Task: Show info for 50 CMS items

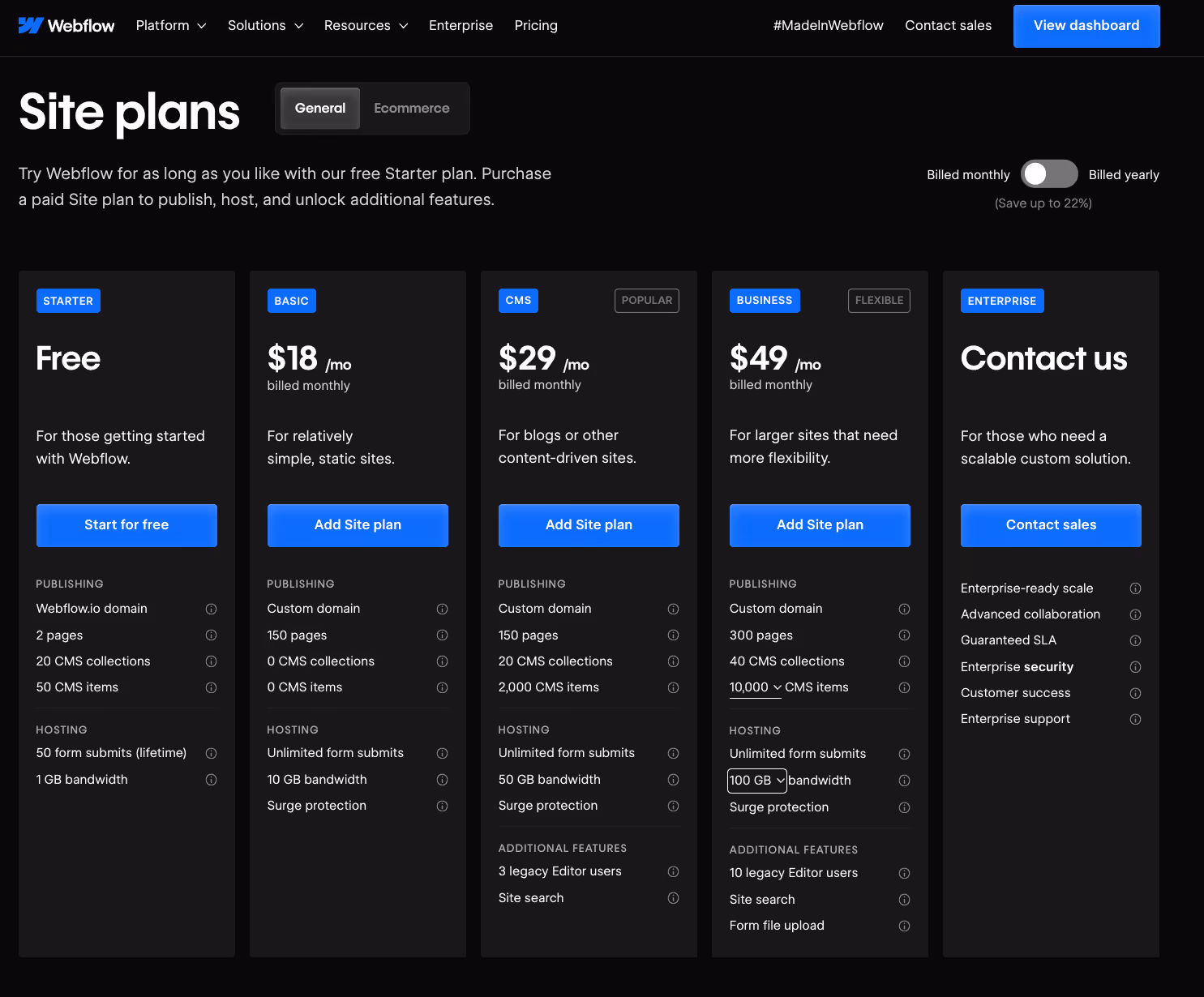Action: (x=211, y=687)
